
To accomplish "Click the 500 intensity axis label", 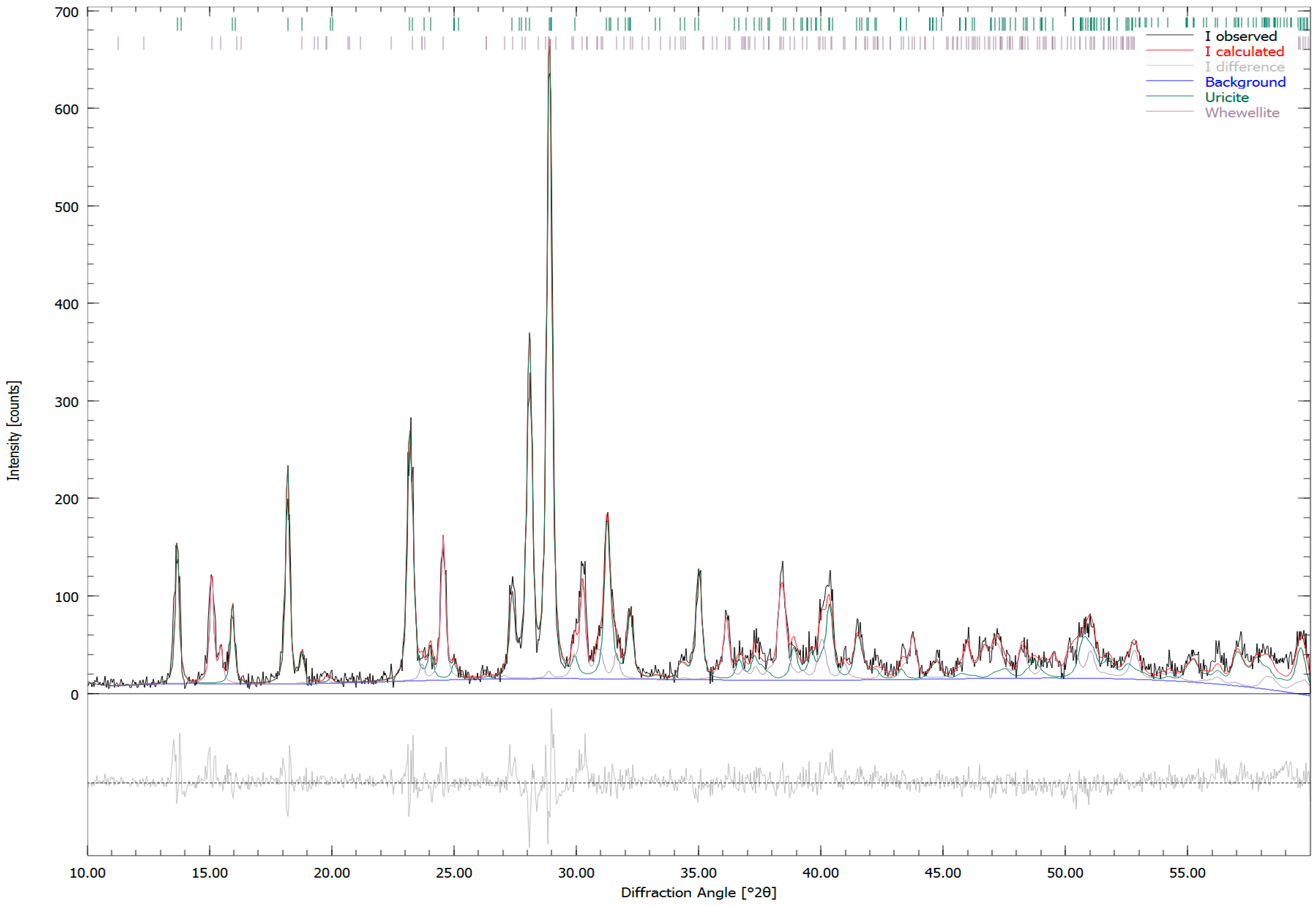I will (66, 207).
